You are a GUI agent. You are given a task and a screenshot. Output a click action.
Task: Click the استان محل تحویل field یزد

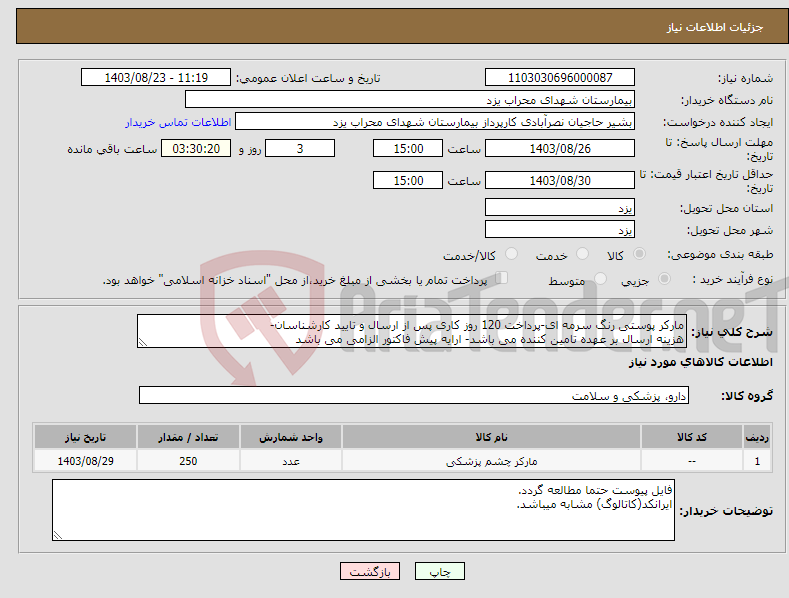[560, 207]
